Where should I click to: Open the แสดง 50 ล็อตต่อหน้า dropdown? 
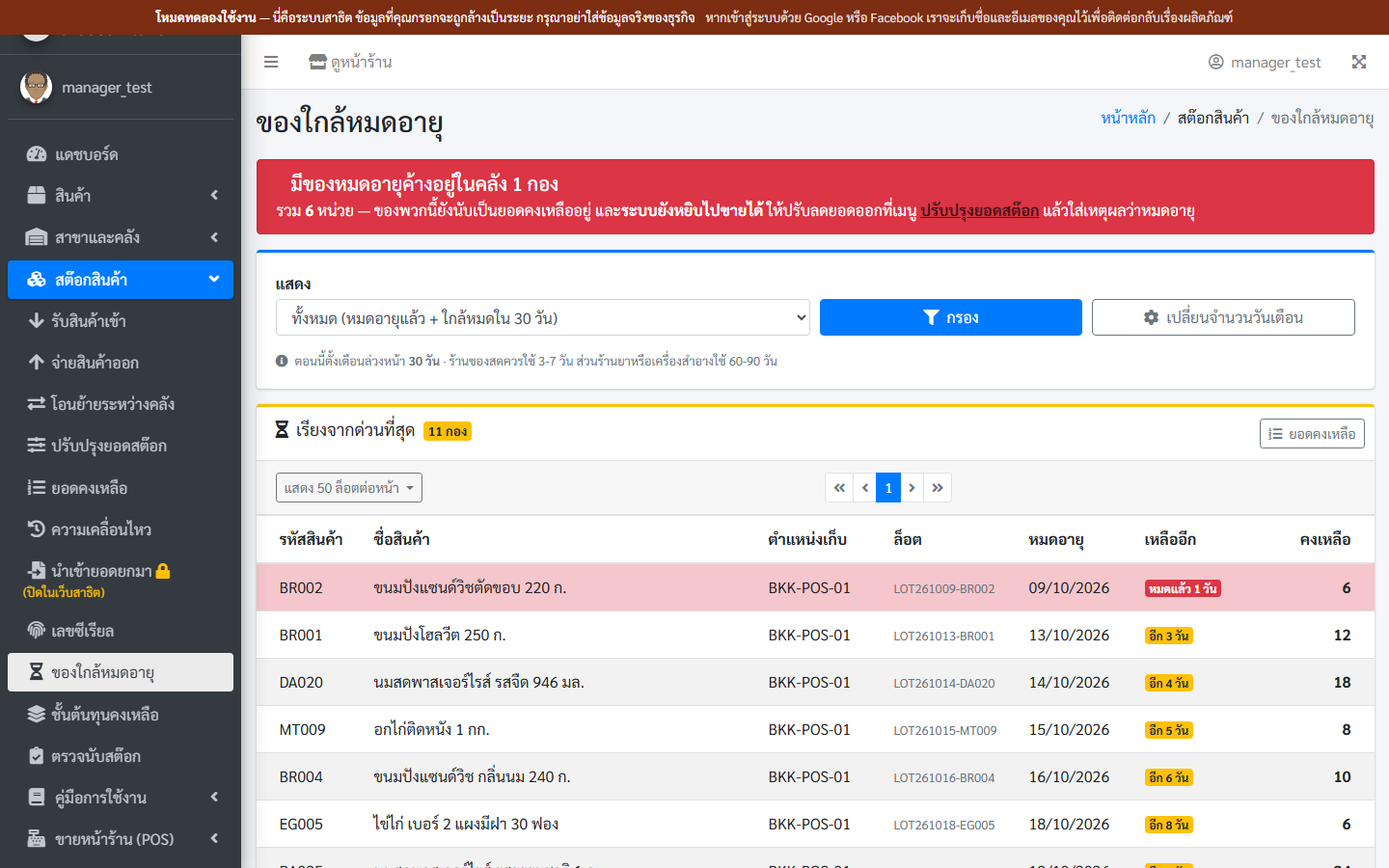tap(349, 488)
